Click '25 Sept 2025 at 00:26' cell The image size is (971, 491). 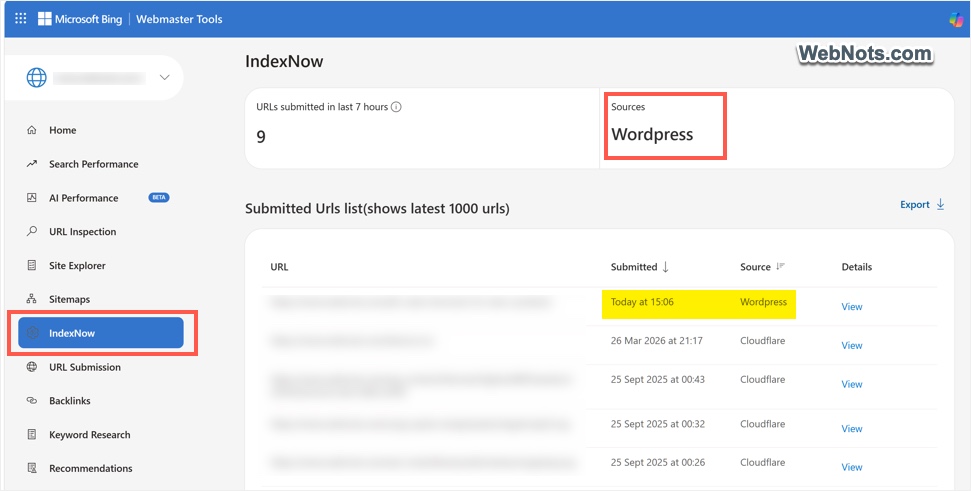tap(658, 463)
